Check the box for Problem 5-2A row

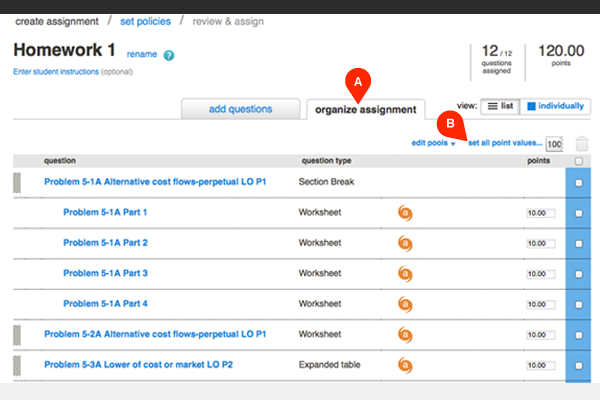pos(579,334)
